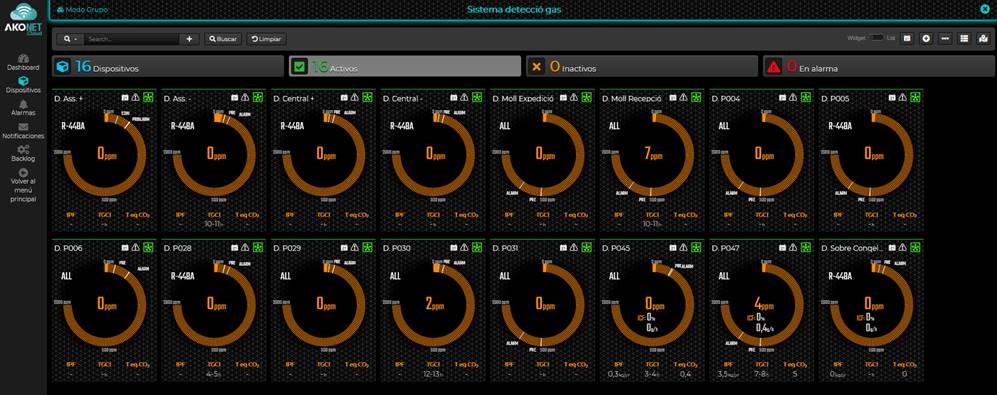Screen dimensions: 997x395
Task: Select Dispositivos in the left sidebar
Action: pyautogui.click(x=23, y=85)
